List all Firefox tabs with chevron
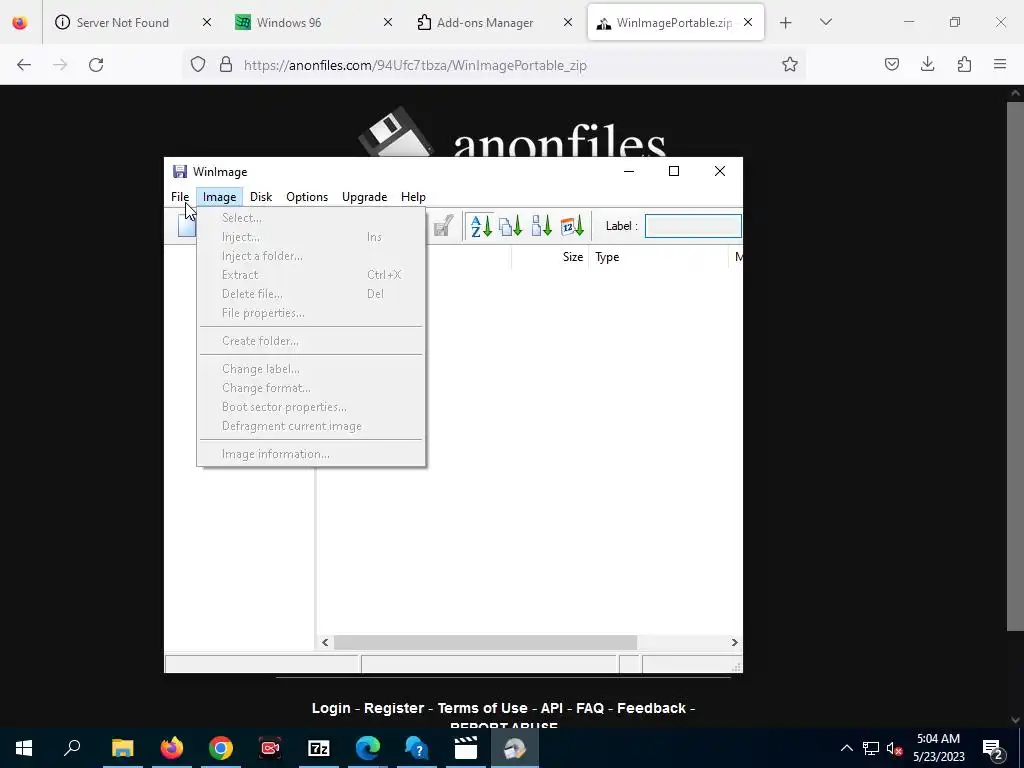The image size is (1024, 768). pos(825,22)
